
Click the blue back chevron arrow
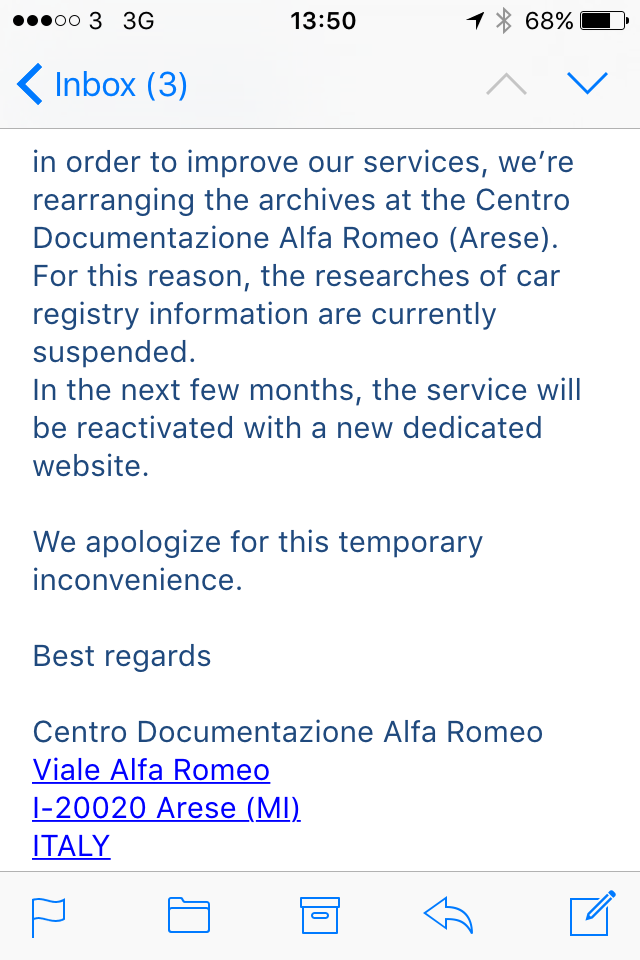coord(30,85)
